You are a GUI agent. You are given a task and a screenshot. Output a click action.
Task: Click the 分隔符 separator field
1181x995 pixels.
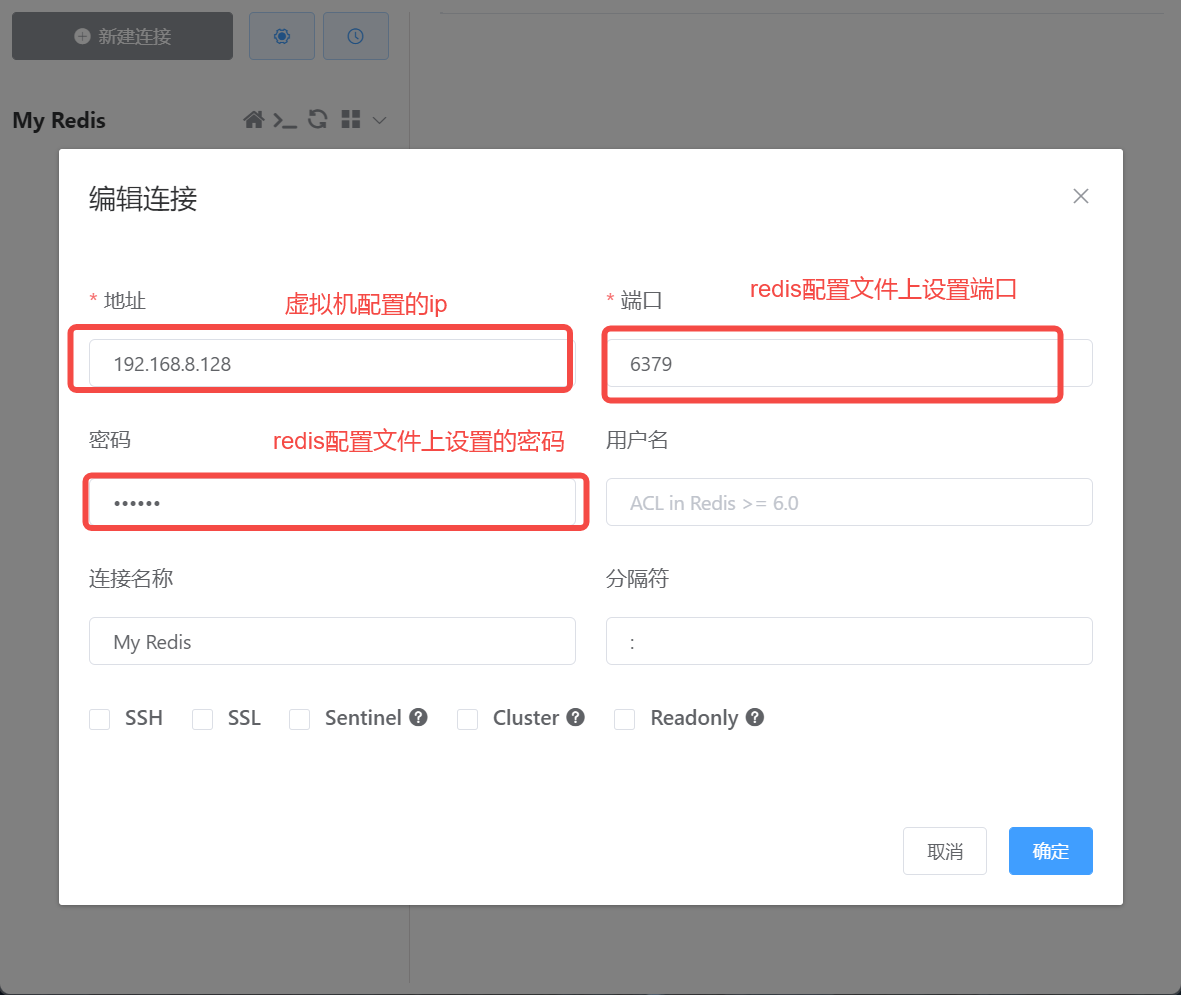849,641
